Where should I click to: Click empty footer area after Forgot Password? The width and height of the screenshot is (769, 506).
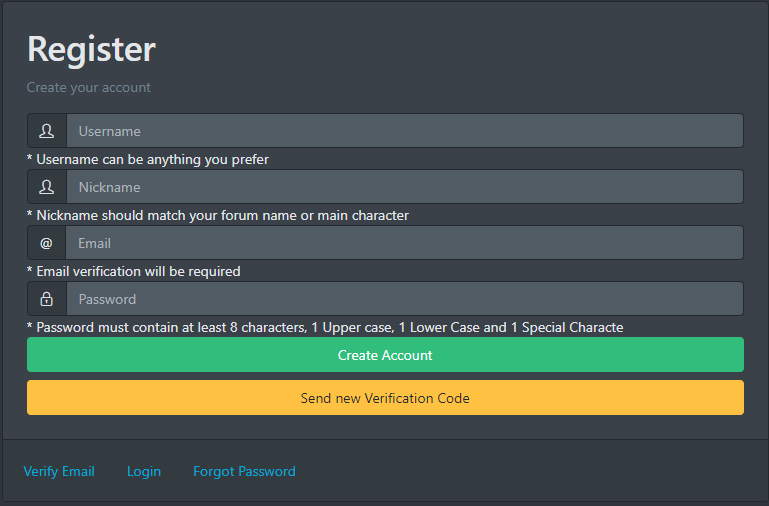[530, 471]
